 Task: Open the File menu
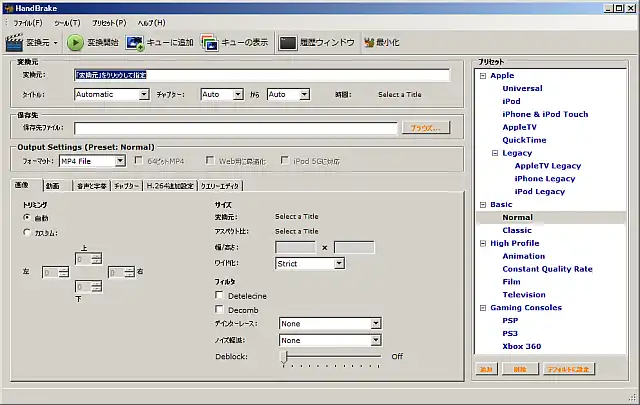pos(28,23)
